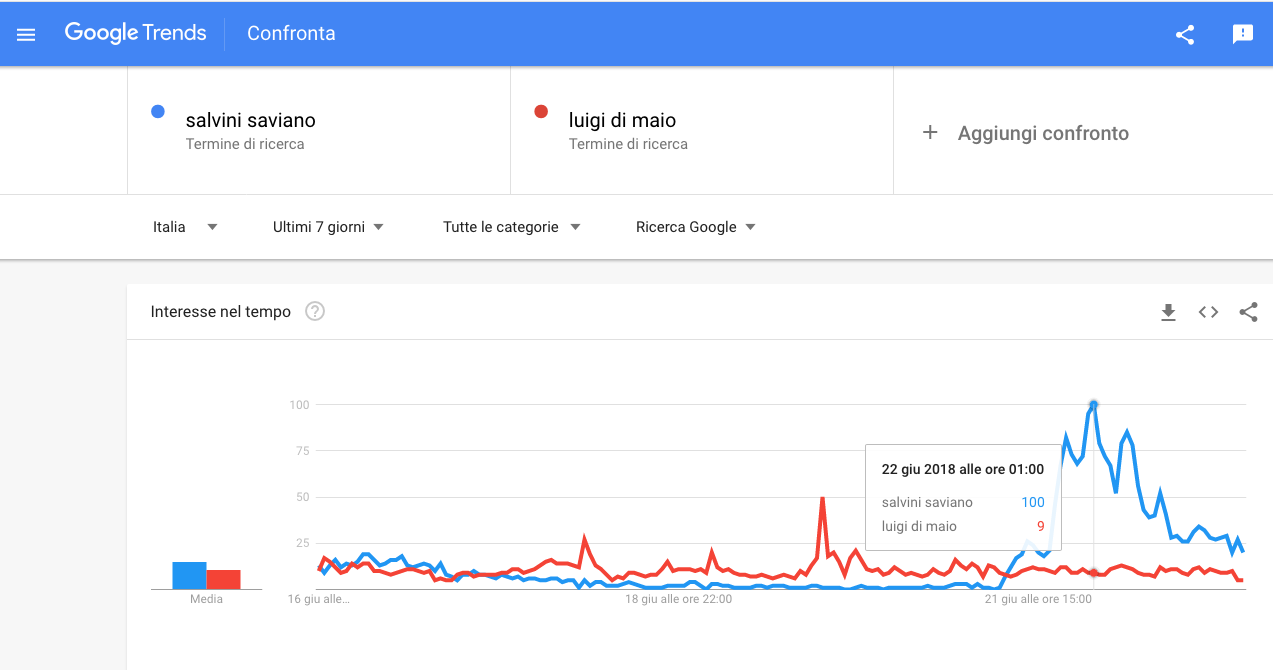Click the plus icon to add comparison
Image resolution: width=1273 pixels, height=670 pixels.
(x=930, y=132)
